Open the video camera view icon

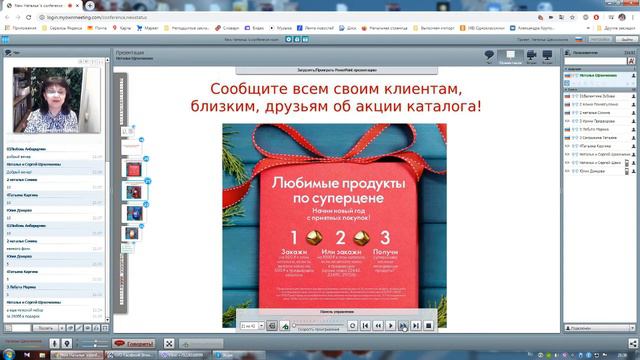(x=531, y=56)
